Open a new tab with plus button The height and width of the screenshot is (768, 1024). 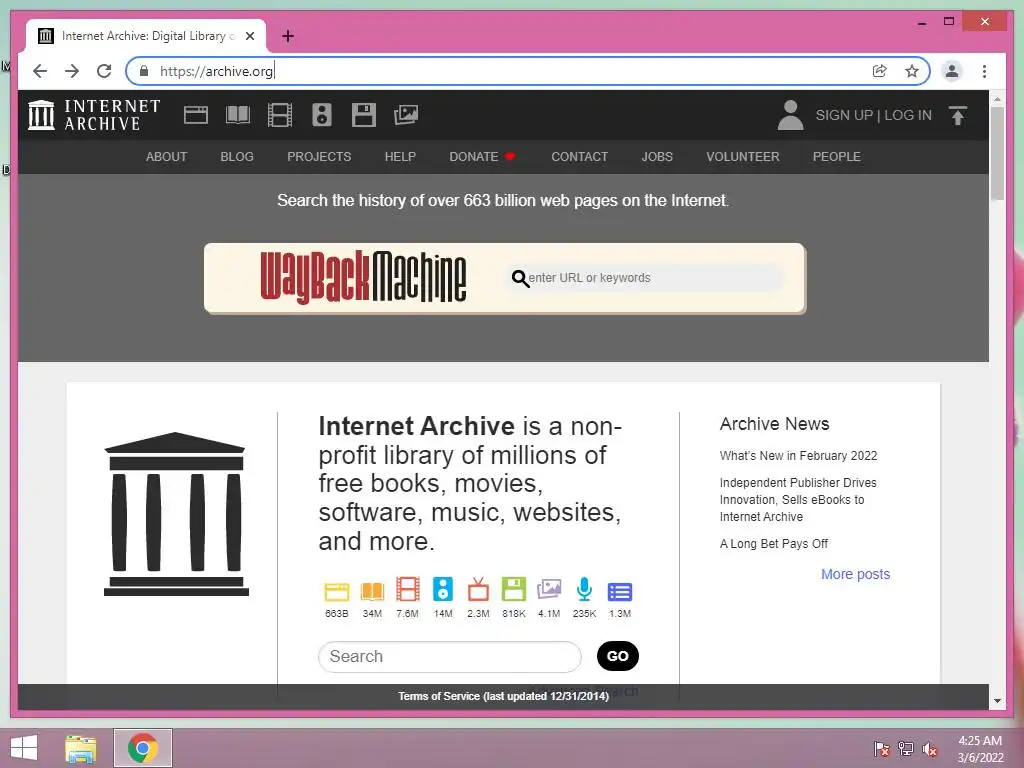click(x=287, y=36)
